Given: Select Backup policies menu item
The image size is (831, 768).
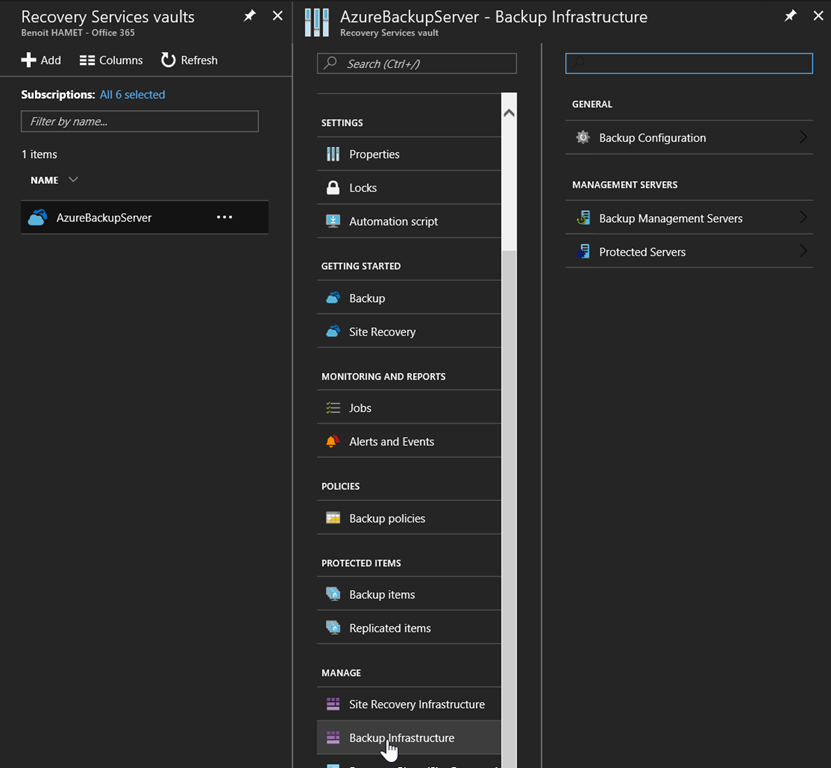Looking at the screenshot, I should pyautogui.click(x=387, y=518).
